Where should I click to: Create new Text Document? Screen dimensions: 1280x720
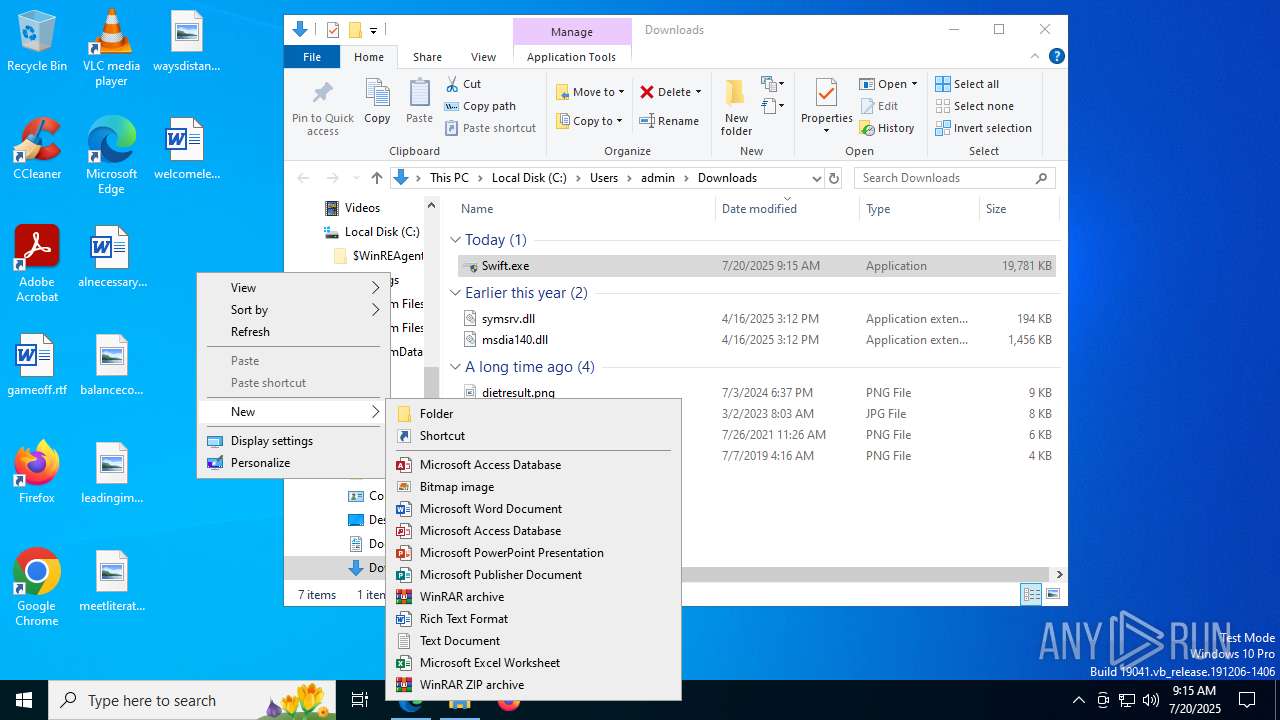533,641
